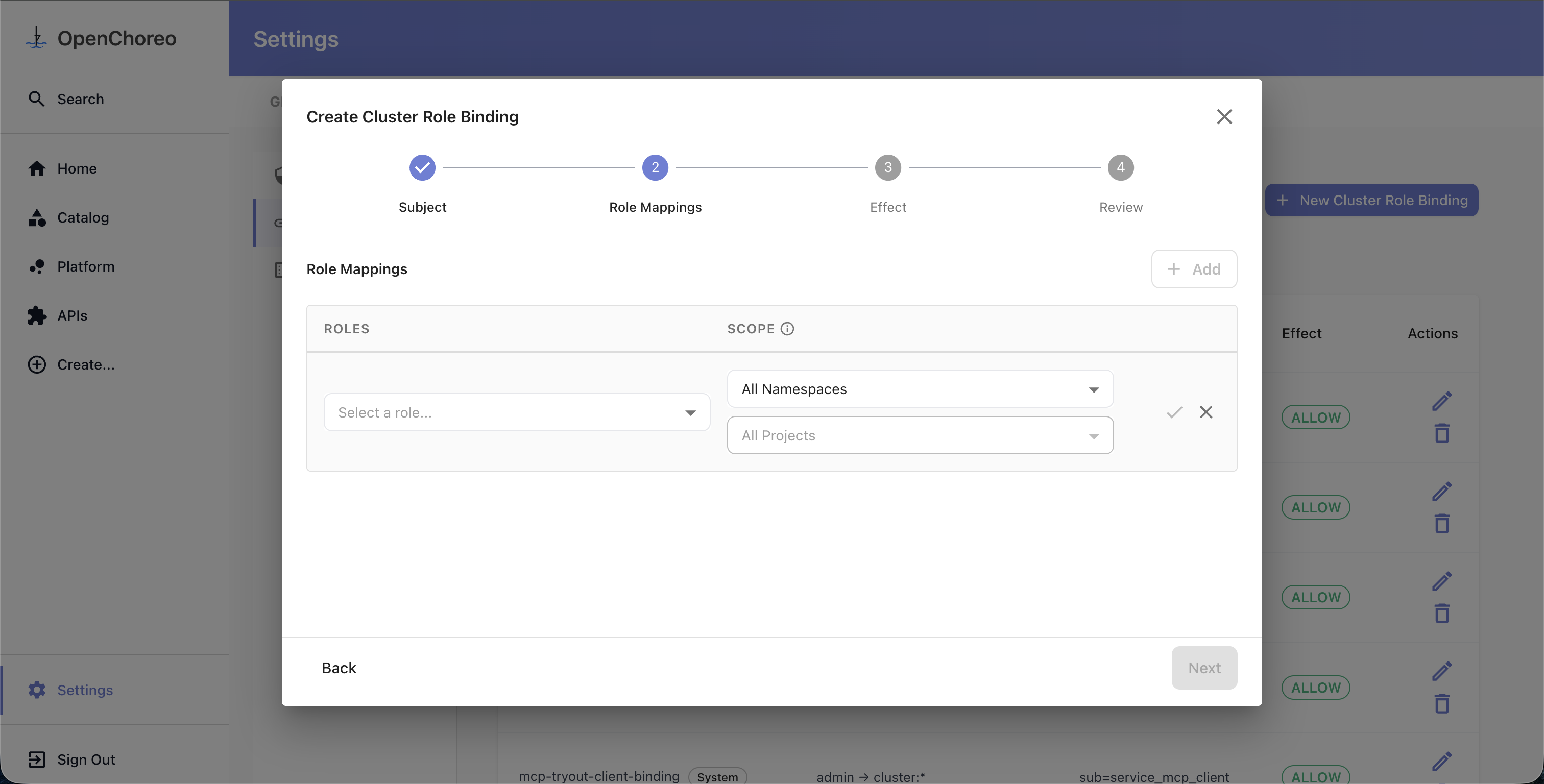Click the Catalog sidebar icon
This screenshot has width=1544, height=784.
[x=37, y=217]
